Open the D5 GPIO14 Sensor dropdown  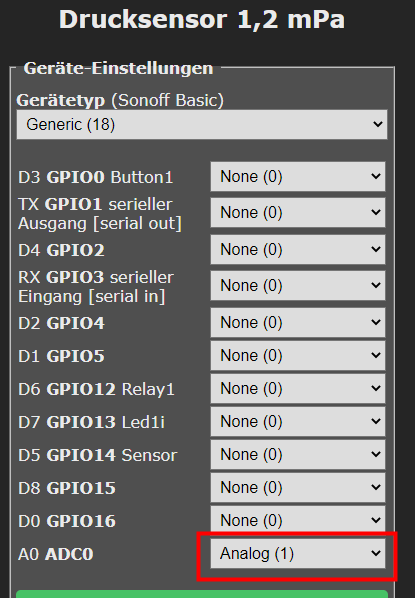coord(298,455)
